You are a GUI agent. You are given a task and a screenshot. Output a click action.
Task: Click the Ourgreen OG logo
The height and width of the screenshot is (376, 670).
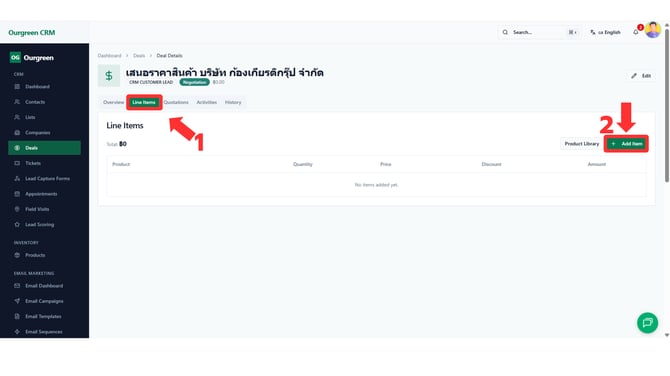pyautogui.click(x=15, y=57)
